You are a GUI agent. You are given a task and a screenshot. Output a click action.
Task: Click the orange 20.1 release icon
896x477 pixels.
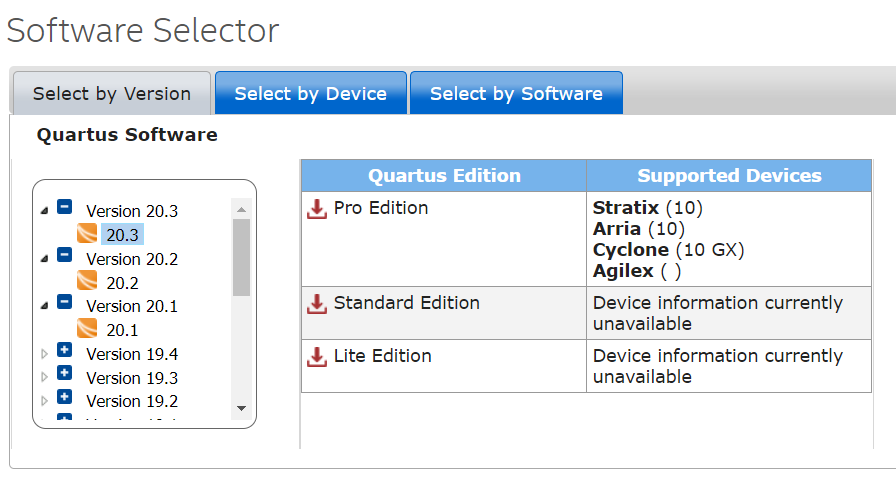click(x=87, y=329)
